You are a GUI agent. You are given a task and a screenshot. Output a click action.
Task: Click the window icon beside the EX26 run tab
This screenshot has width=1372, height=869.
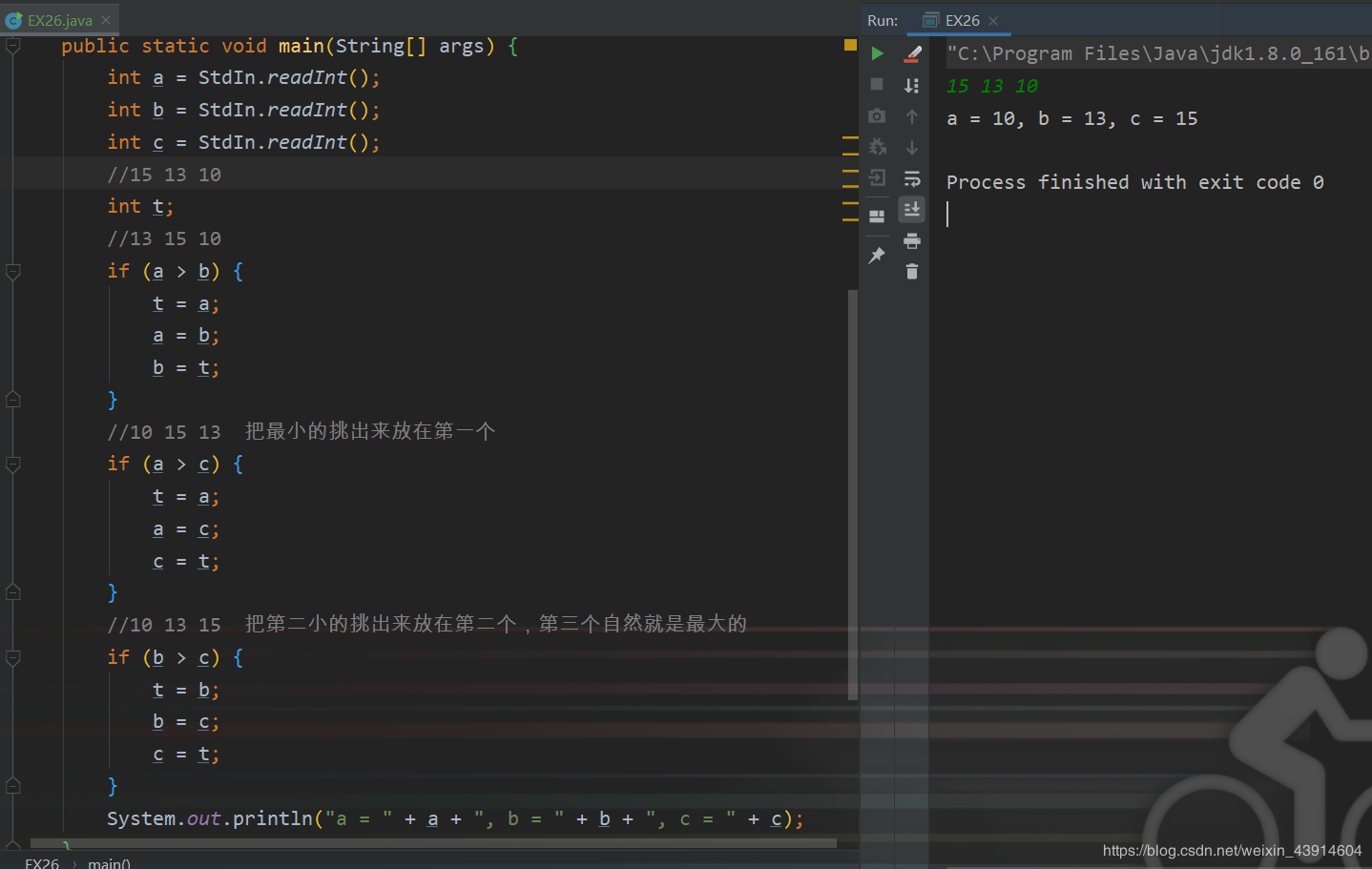pos(930,20)
